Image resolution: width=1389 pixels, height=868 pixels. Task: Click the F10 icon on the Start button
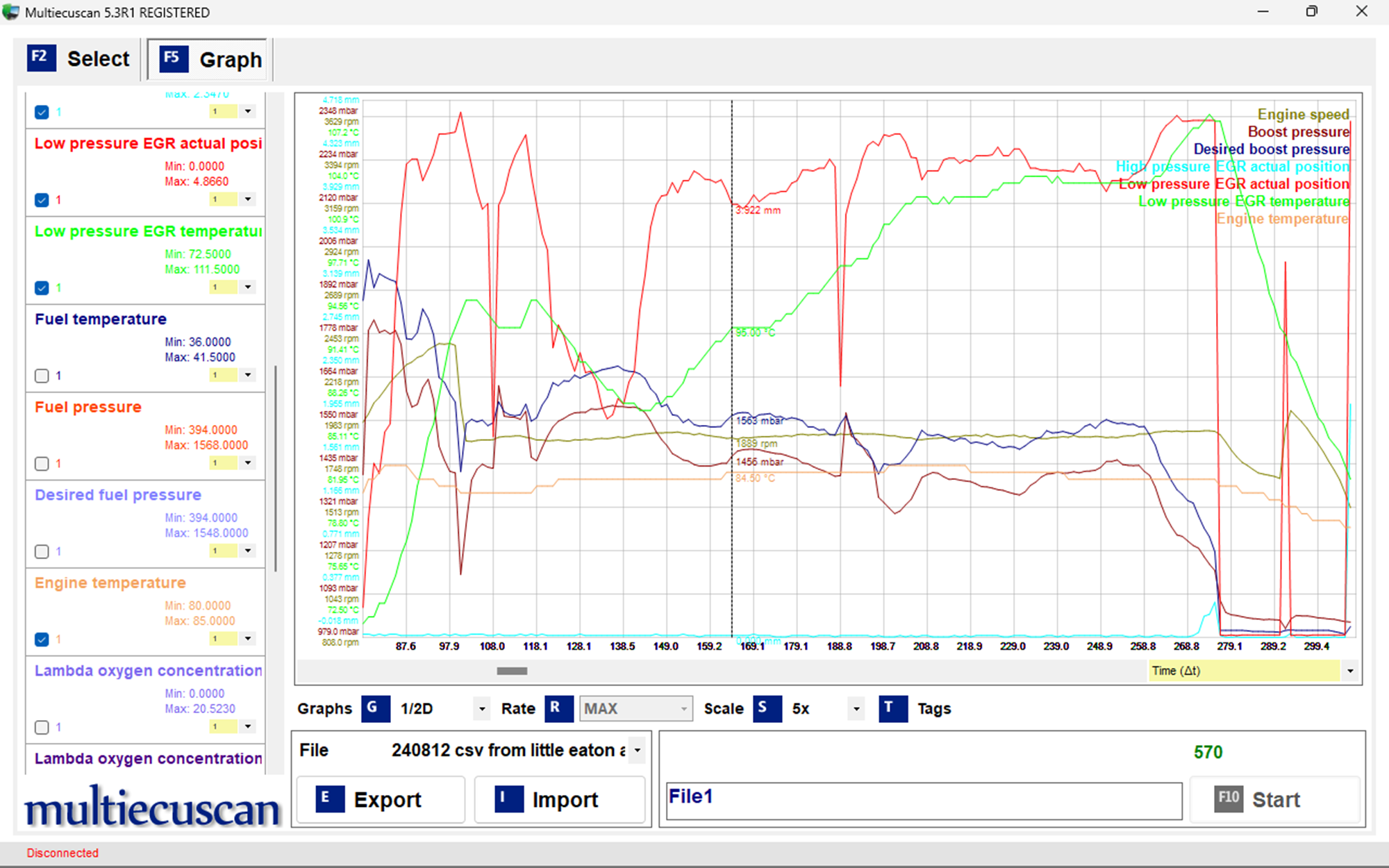[1229, 799]
